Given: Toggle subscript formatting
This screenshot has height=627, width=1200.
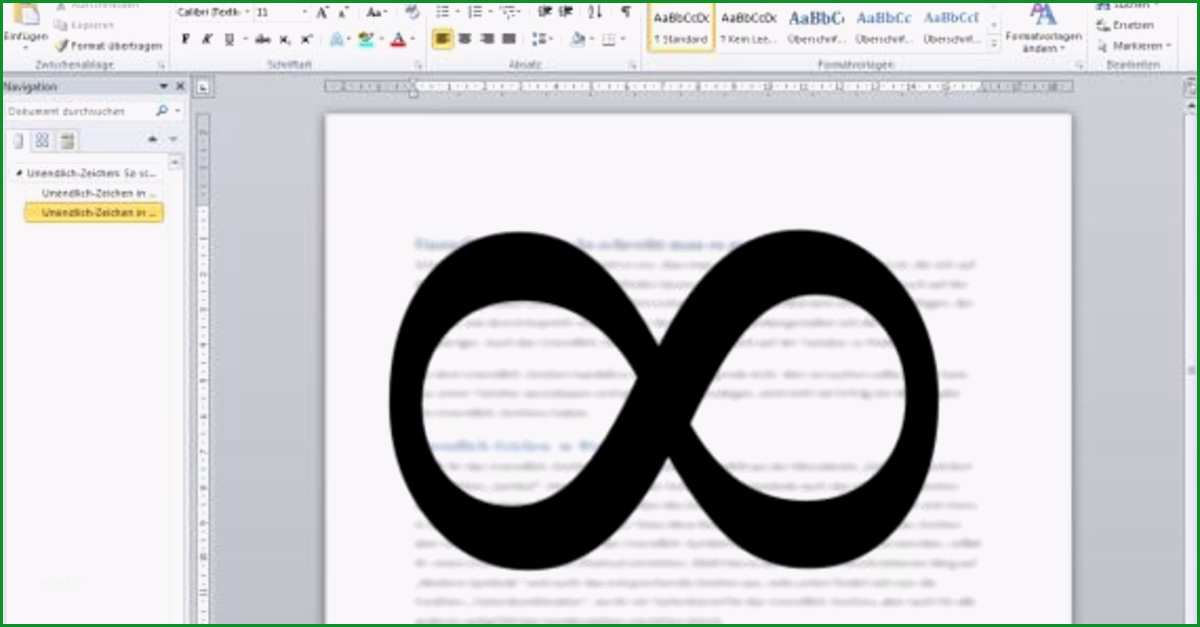Looking at the screenshot, I should (284, 39).
